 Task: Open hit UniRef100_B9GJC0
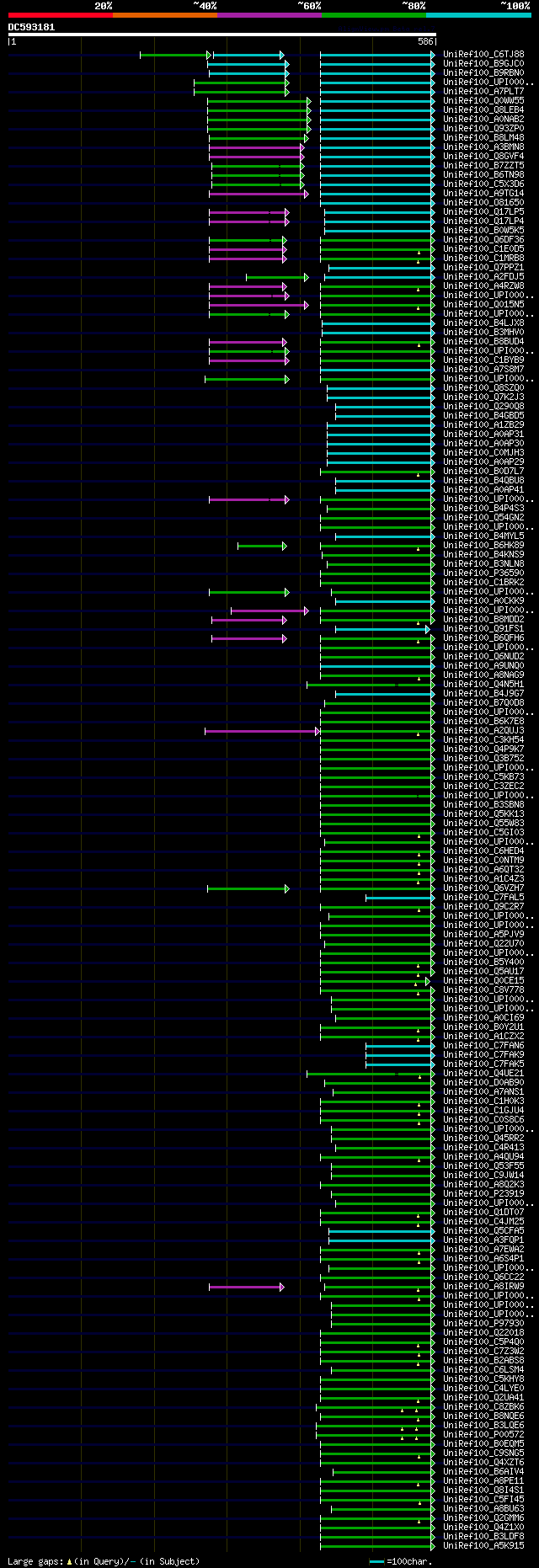coord(483,64)
